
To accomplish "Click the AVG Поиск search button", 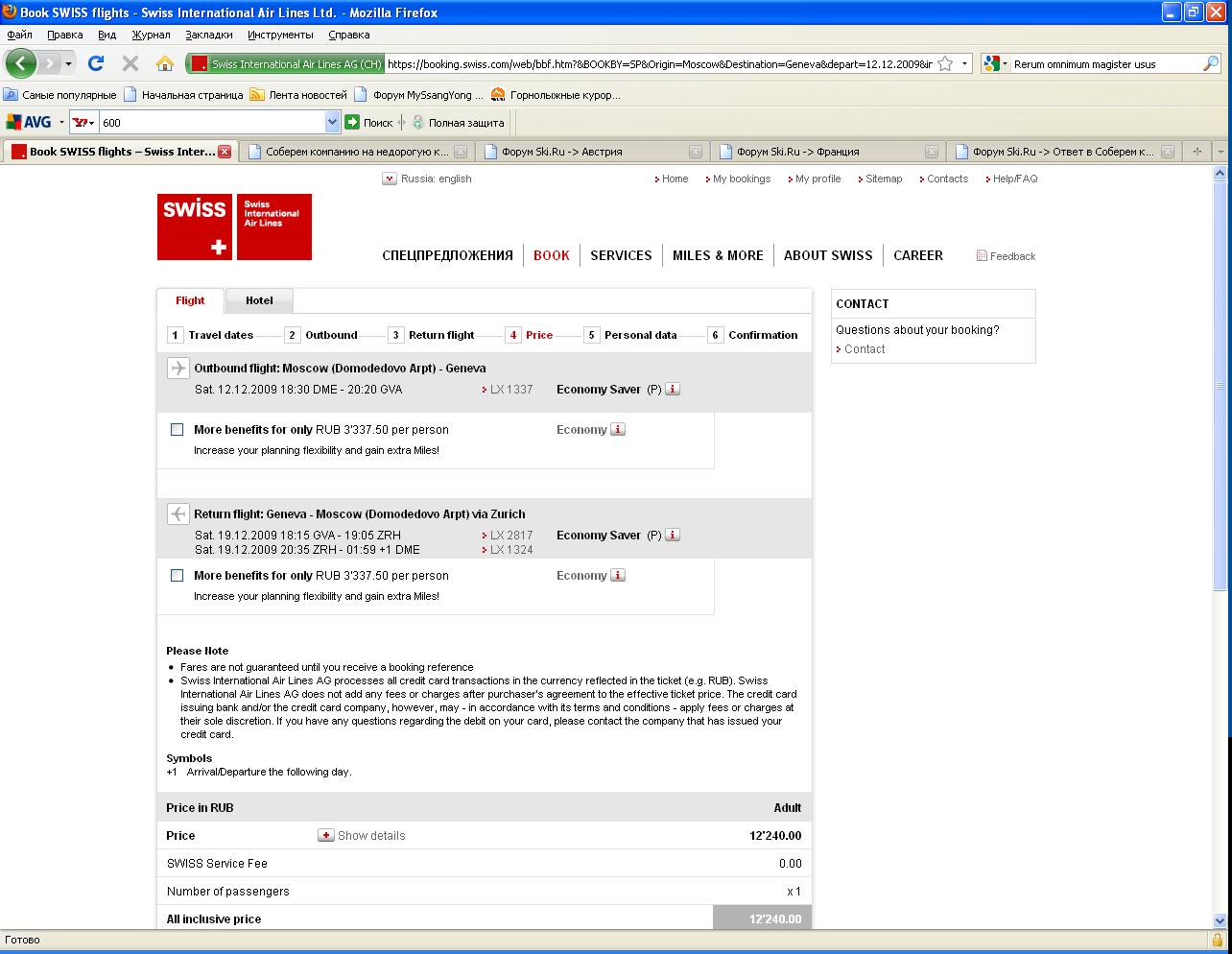I will [x=369, y=122].
